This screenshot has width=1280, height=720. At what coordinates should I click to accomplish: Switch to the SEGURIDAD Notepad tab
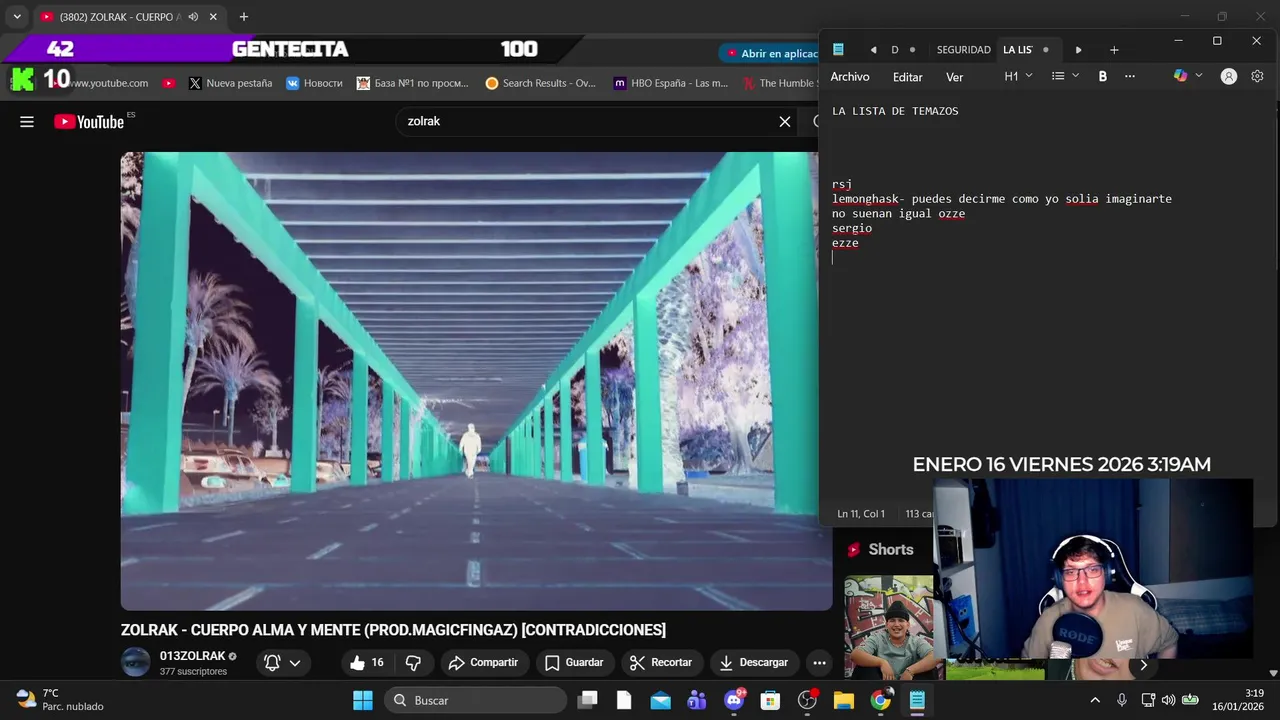963,50
